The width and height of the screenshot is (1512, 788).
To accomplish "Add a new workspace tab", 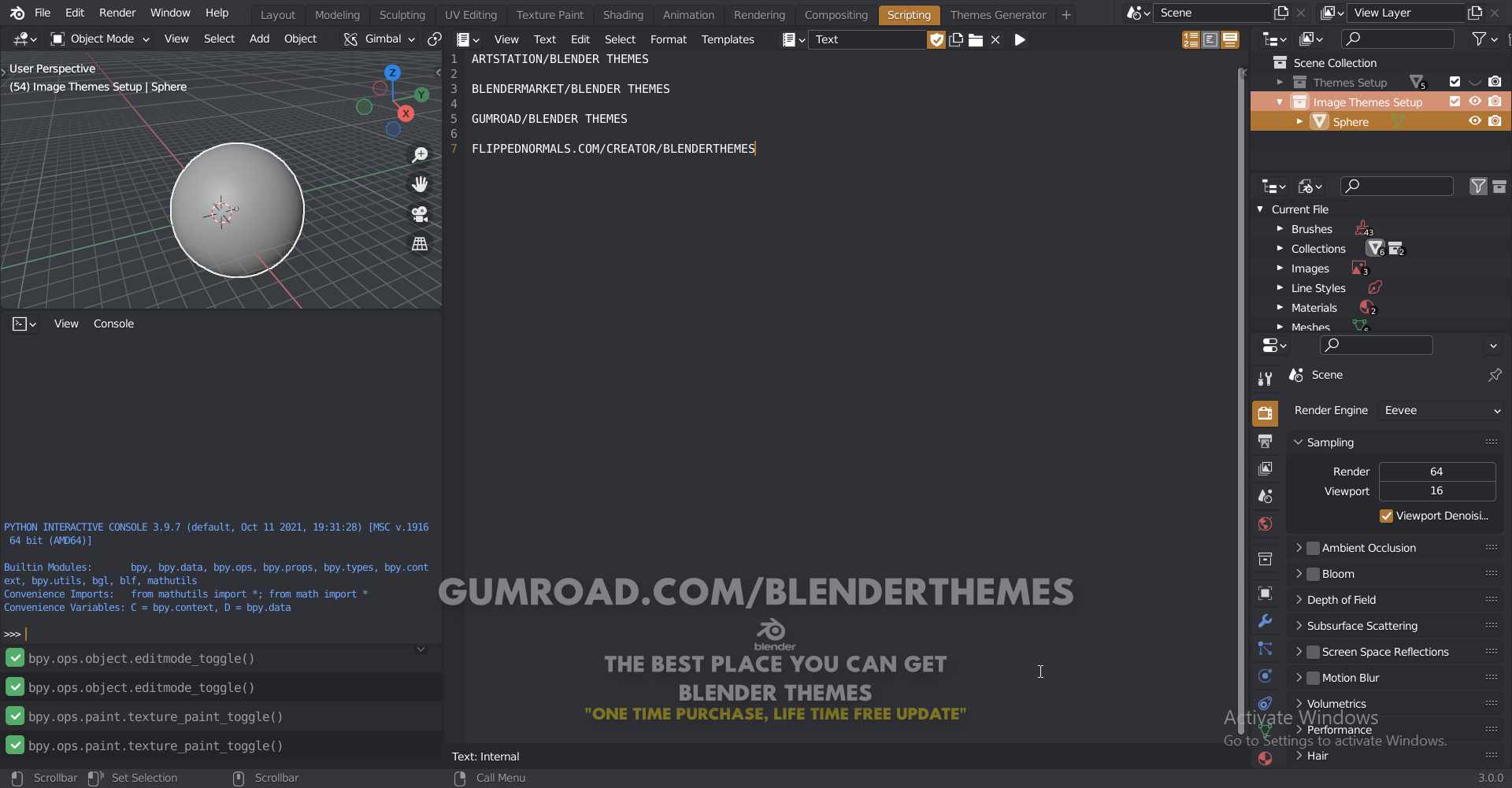I will pos(1066,15).
